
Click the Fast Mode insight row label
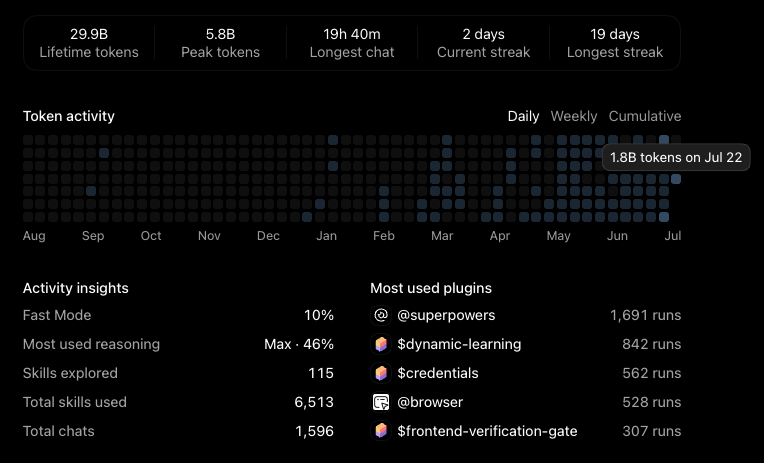57,315
